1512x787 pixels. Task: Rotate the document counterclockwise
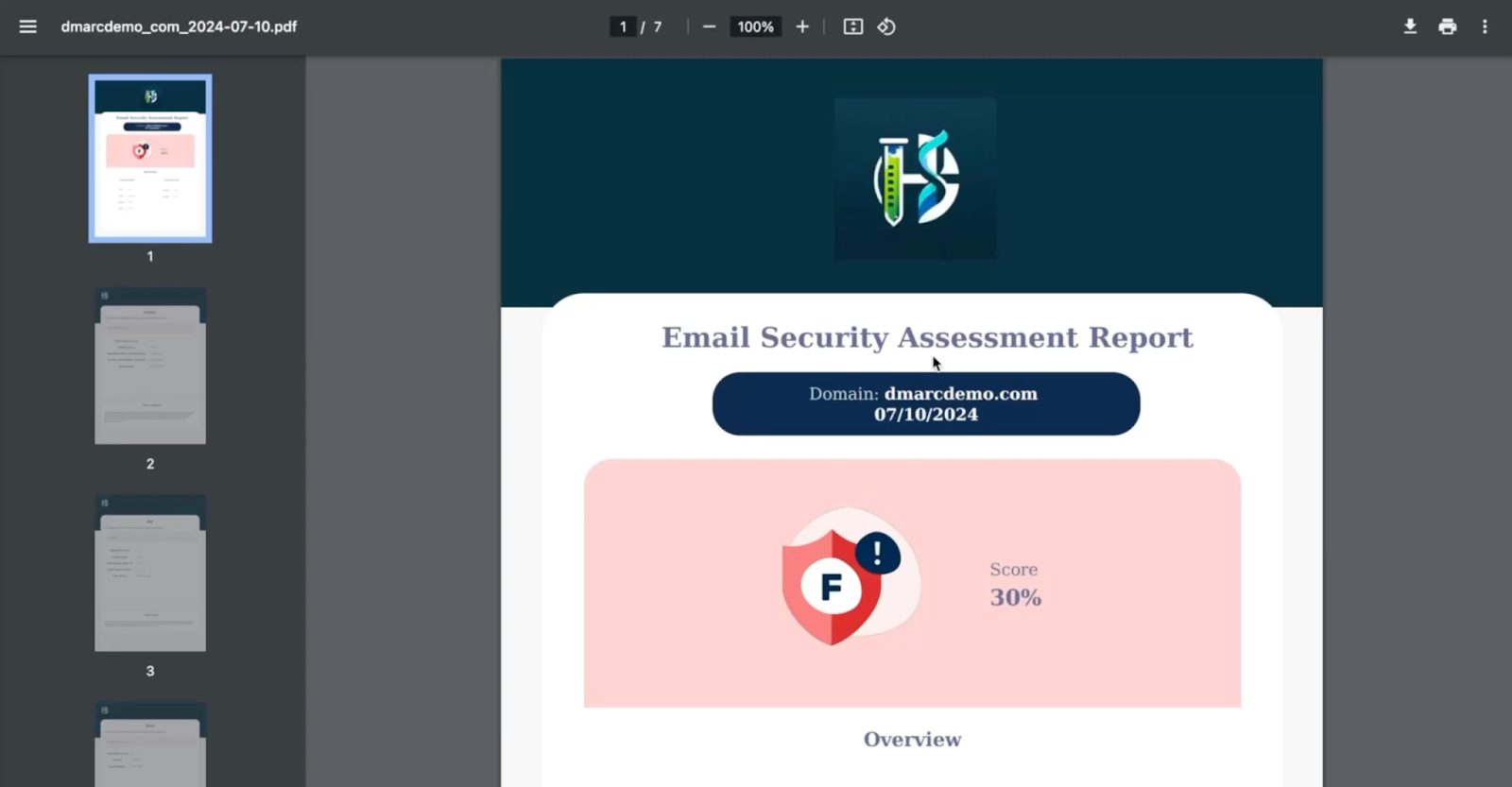pyautogui.click(x=886, y=26)
